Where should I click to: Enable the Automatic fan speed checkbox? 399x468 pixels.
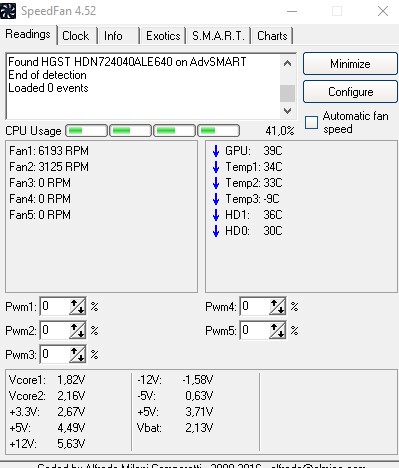[311, 122]
